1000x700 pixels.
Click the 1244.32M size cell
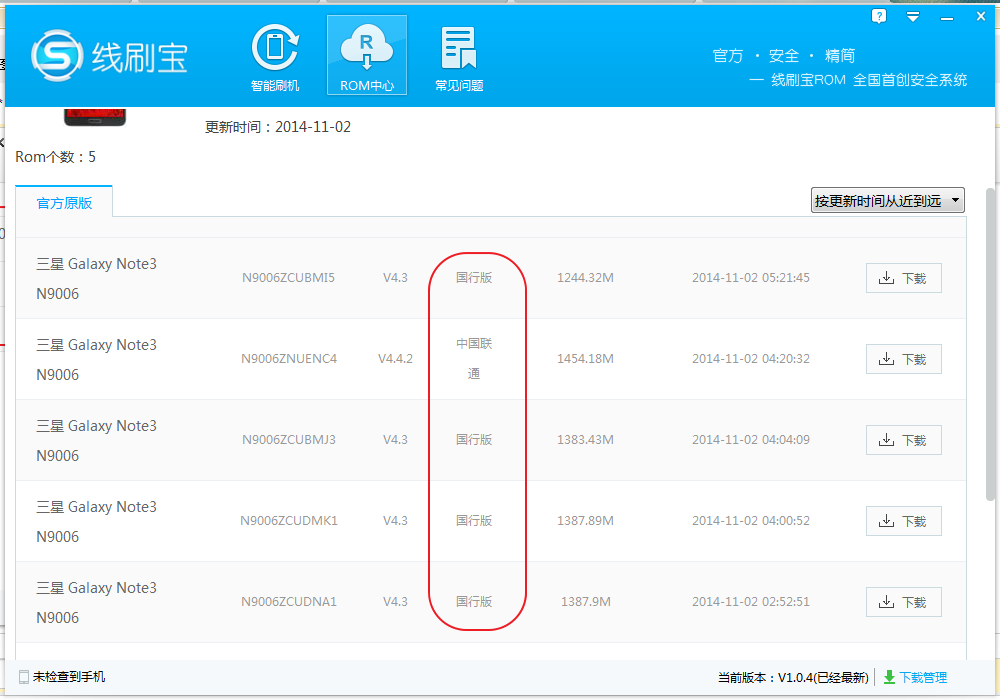(585, 278)
